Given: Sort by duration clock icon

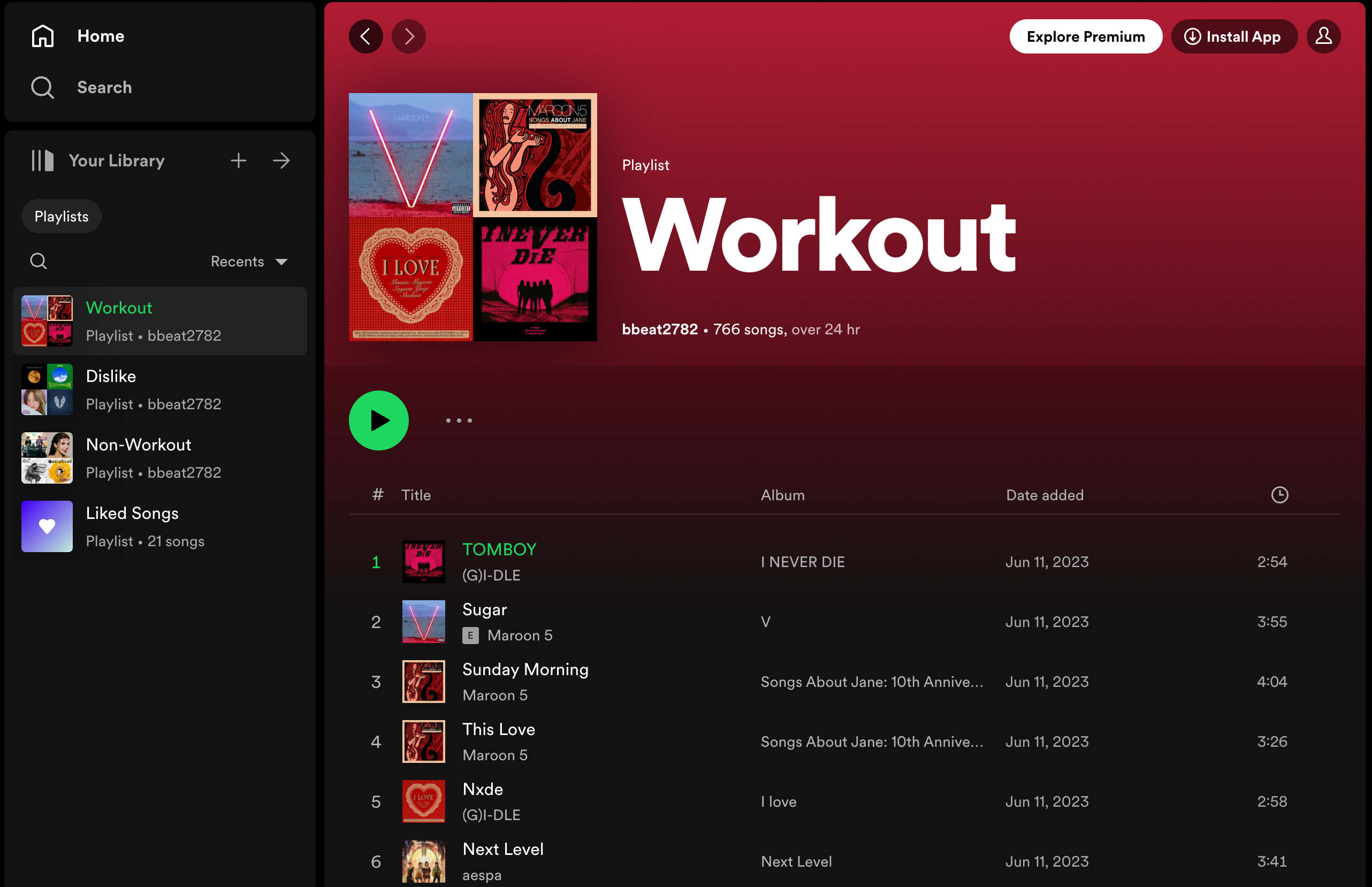Looking at the screenshot, I should click(1279, 495).
